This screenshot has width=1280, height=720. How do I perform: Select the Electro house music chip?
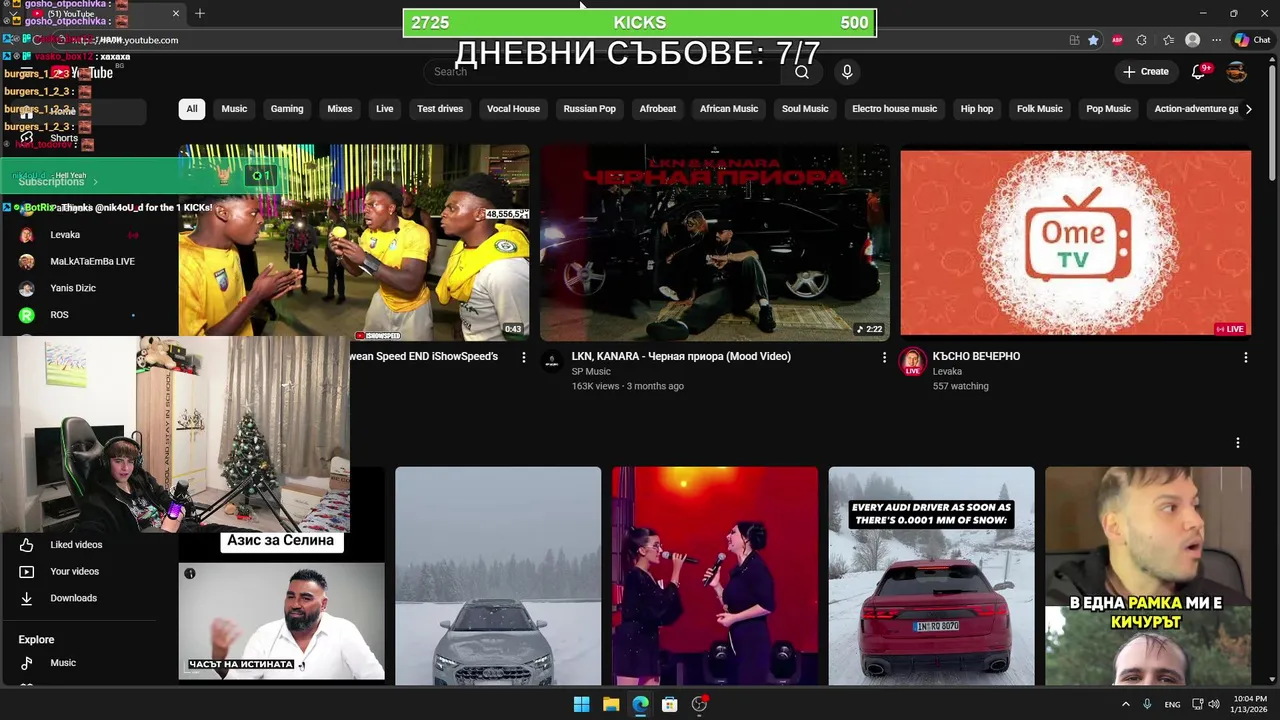click(x=895, y=109)
